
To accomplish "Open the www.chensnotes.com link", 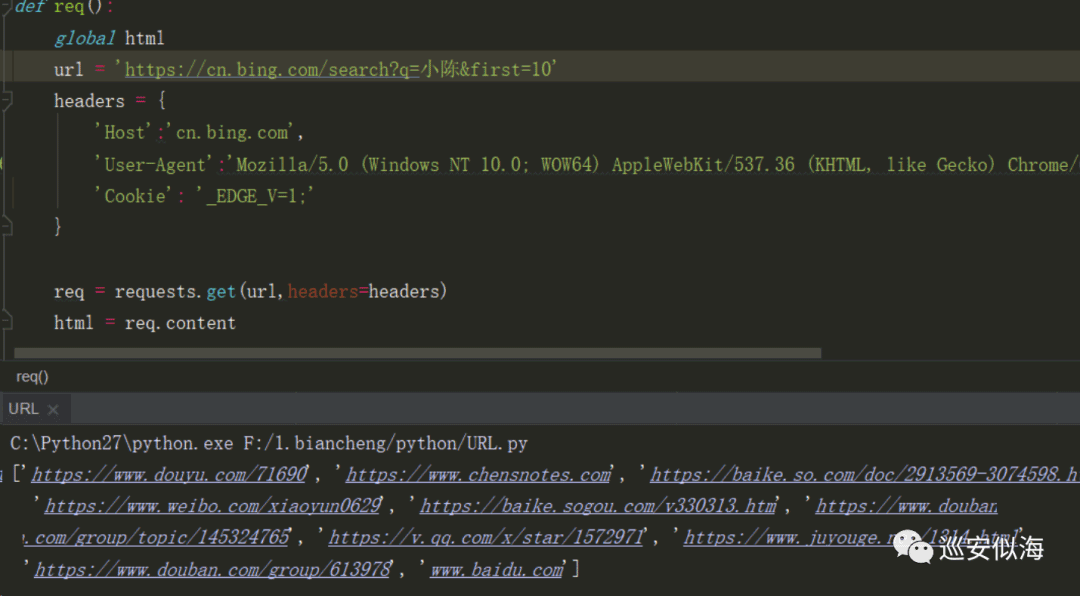I will tap(478, 475).
